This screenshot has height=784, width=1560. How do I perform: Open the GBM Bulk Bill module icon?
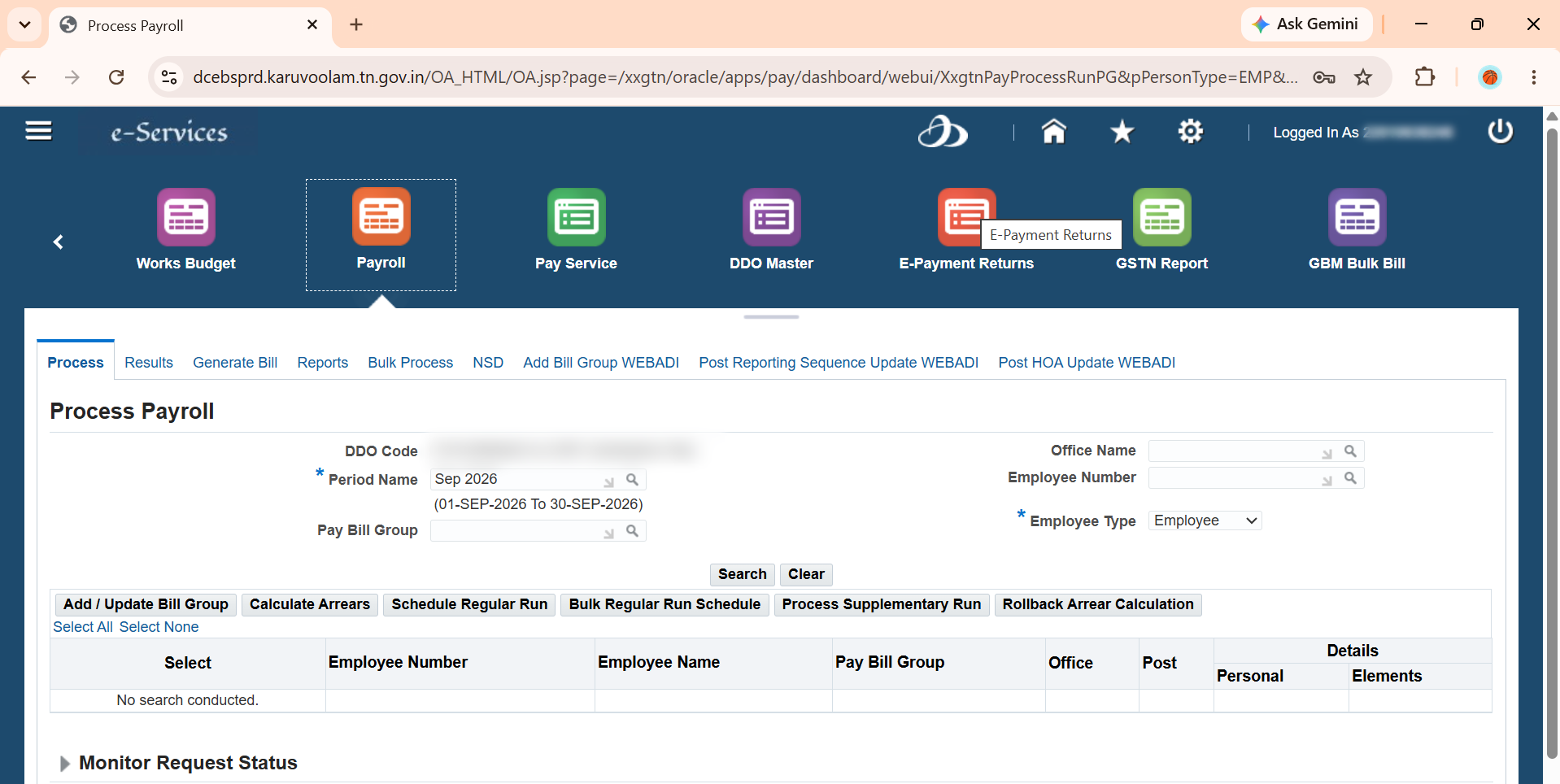click(1357, 217)
